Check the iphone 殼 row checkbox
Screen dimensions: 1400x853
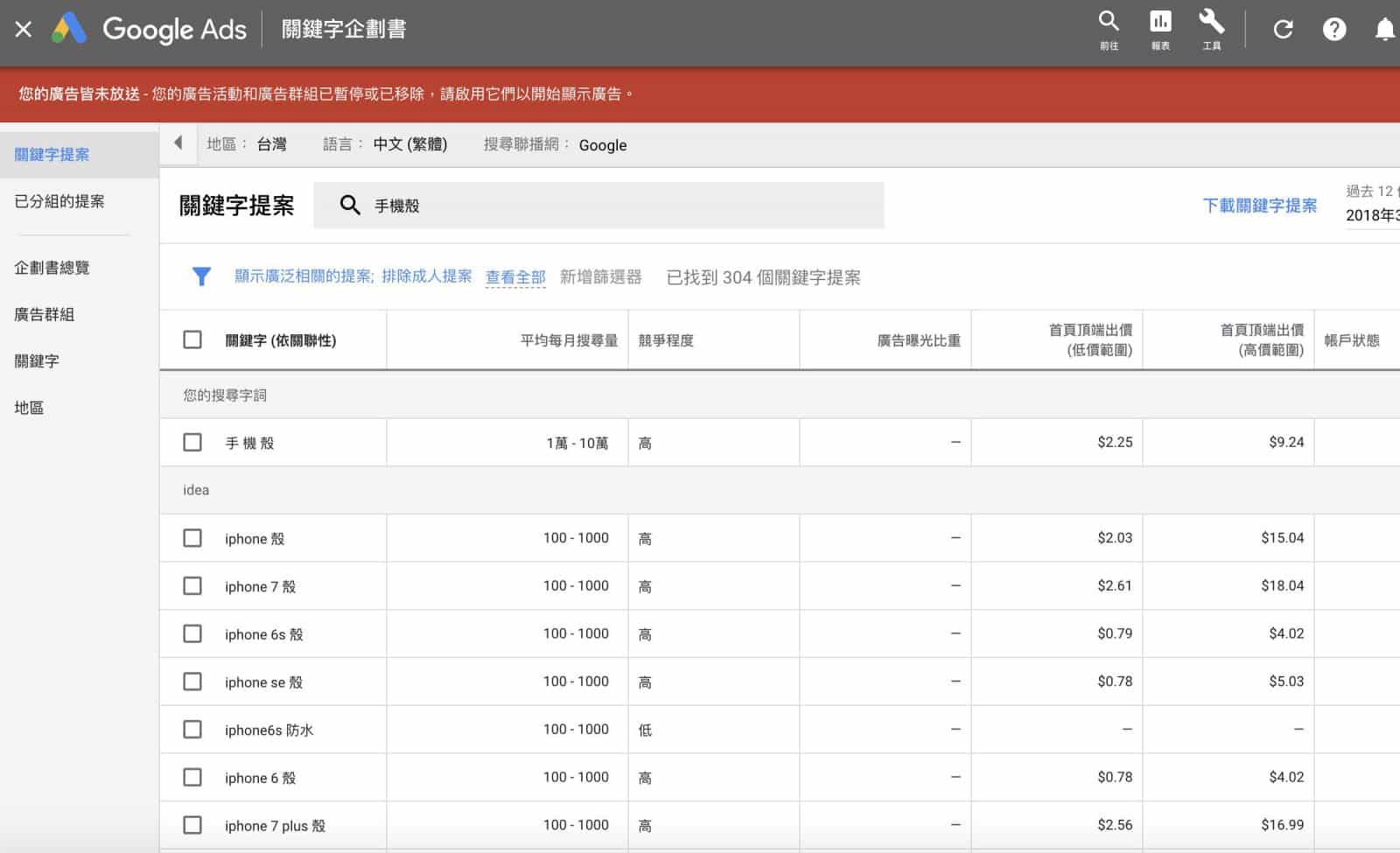tap(192, 538)
